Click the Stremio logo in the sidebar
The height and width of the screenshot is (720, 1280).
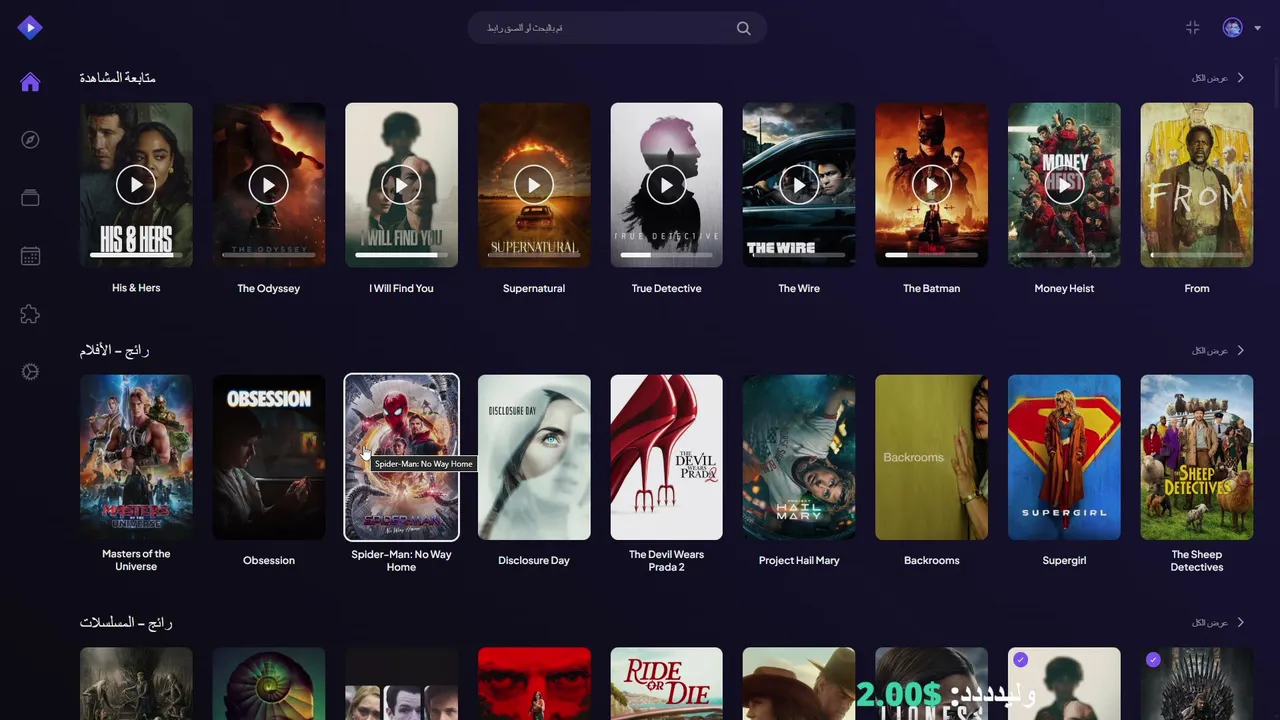30,28
